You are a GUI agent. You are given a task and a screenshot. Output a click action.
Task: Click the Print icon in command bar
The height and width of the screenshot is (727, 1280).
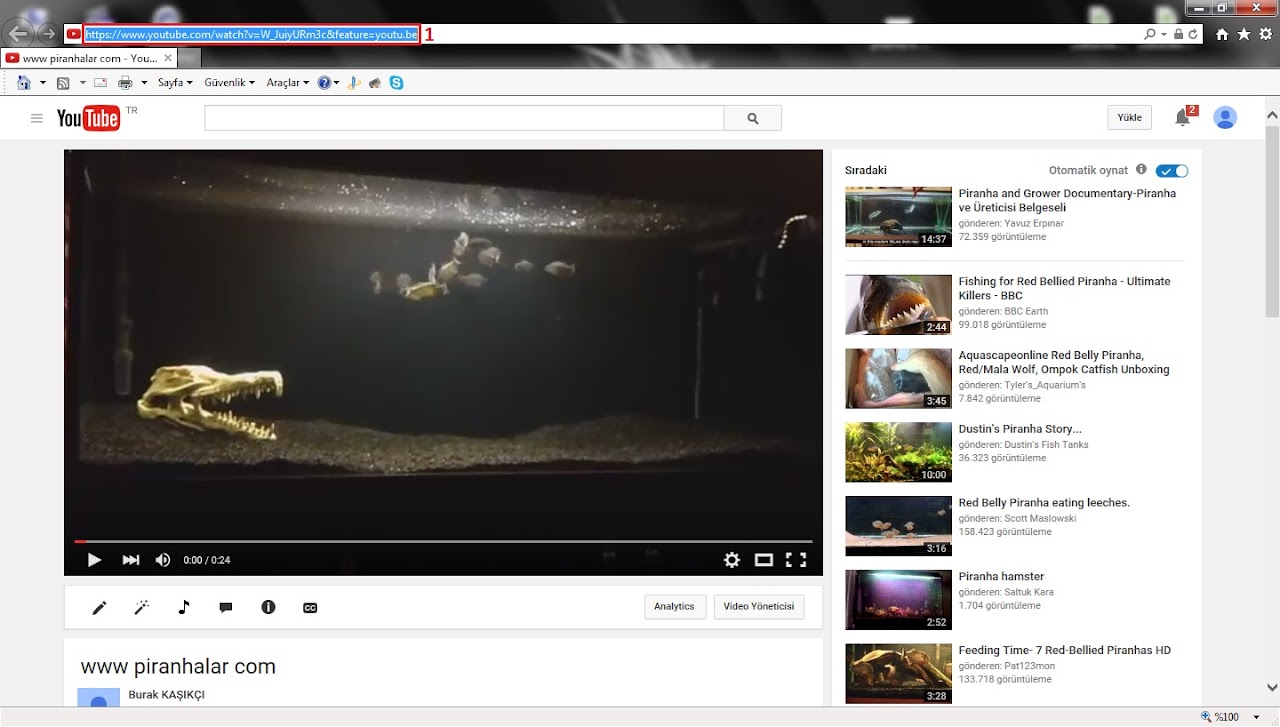click(x=126, y=83)
